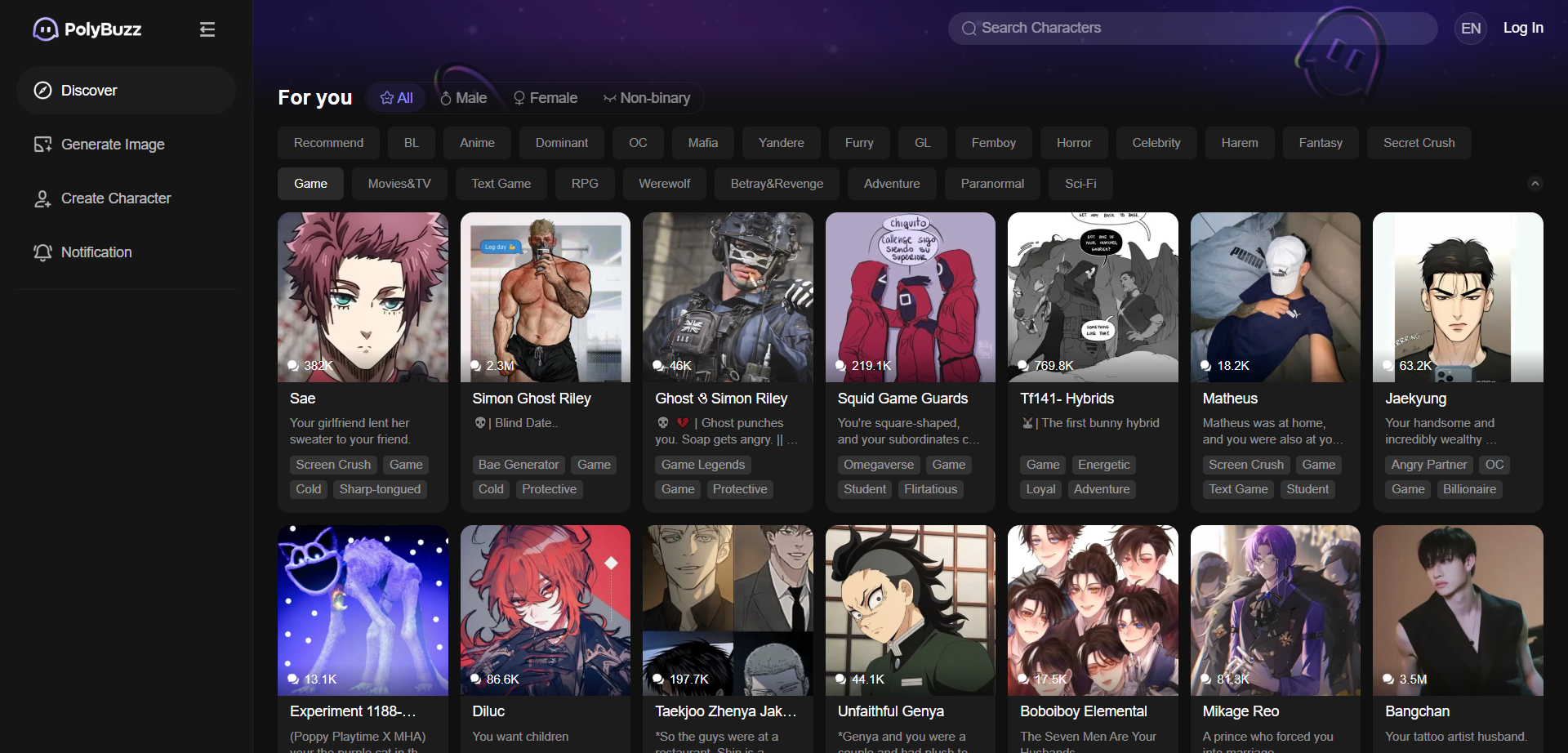Select the BL category tab
1568x753 pixels.
(x=412, y=143)
